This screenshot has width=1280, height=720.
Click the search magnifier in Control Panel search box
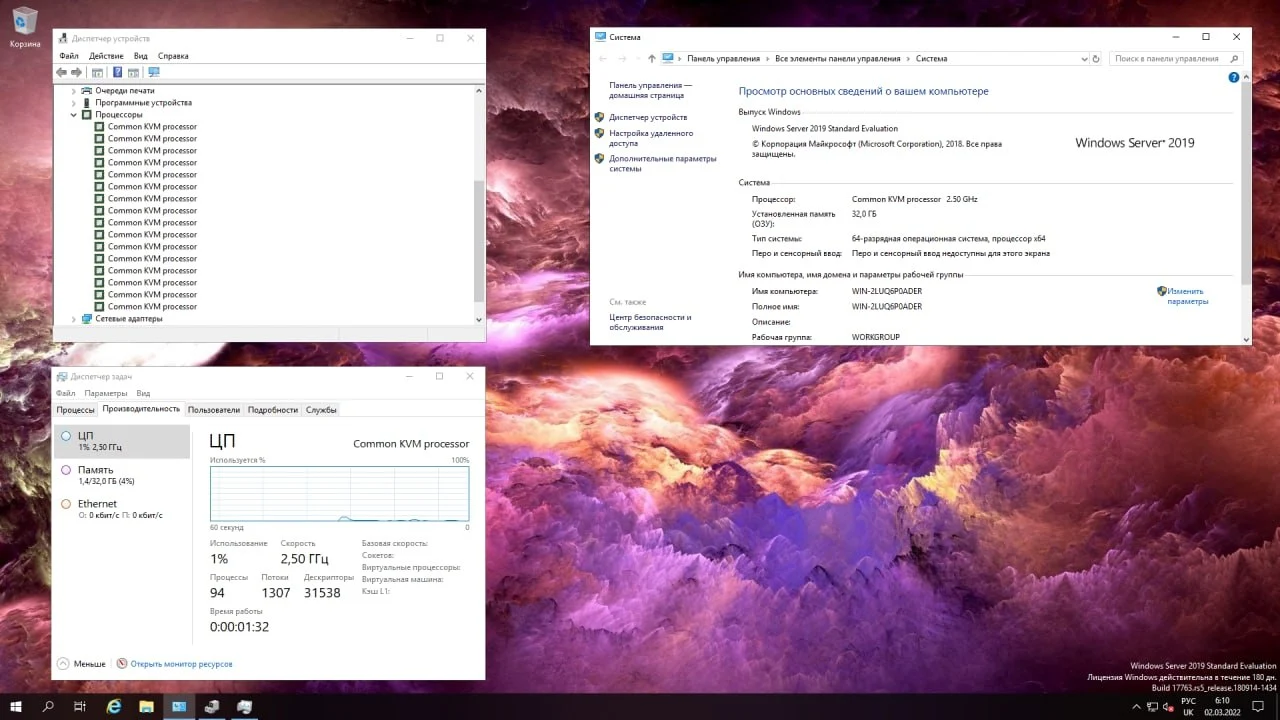point(1236,59)
